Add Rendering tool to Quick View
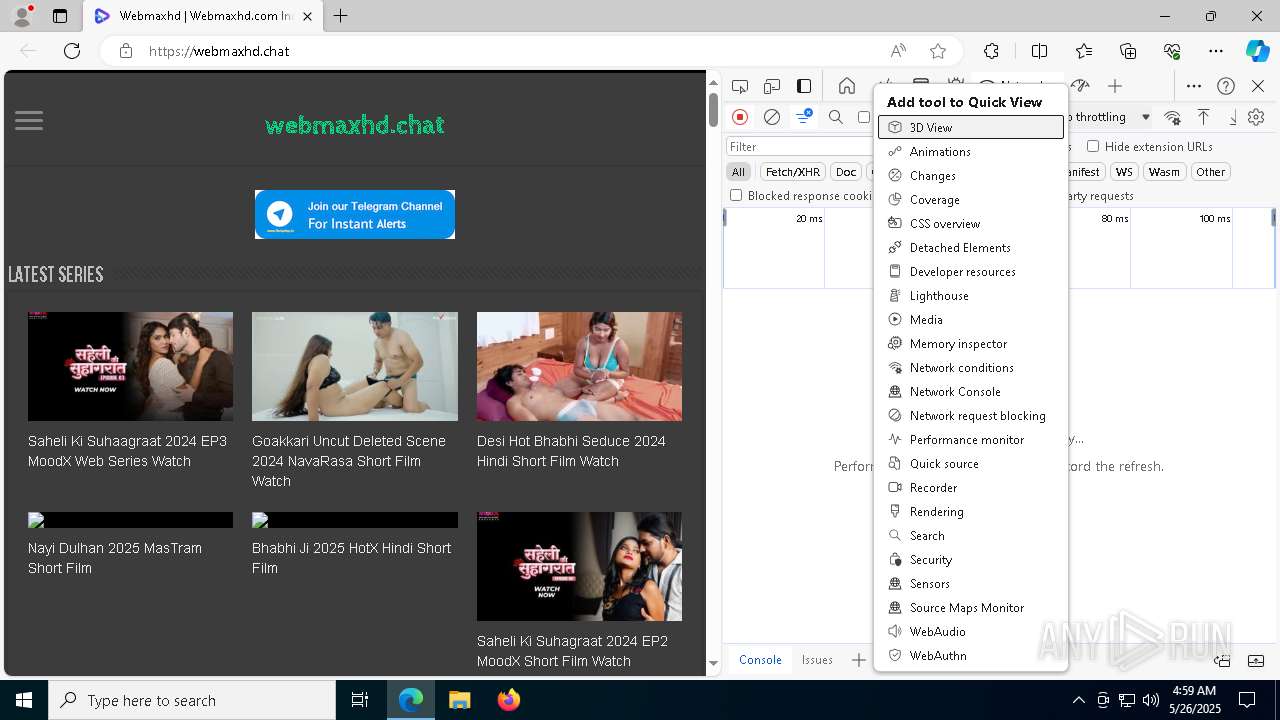Image resolution: width=1280 pixels, height=720 pixels. (x=970, y=511)
